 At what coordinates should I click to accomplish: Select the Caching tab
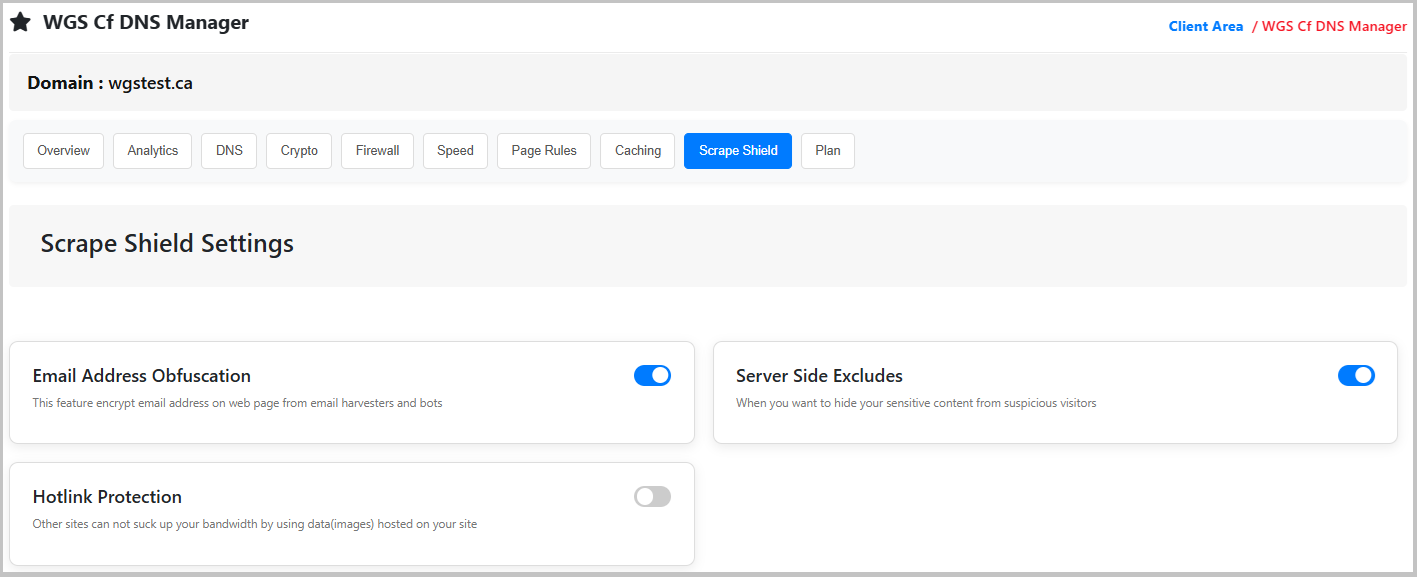click(x=638, y=151)
